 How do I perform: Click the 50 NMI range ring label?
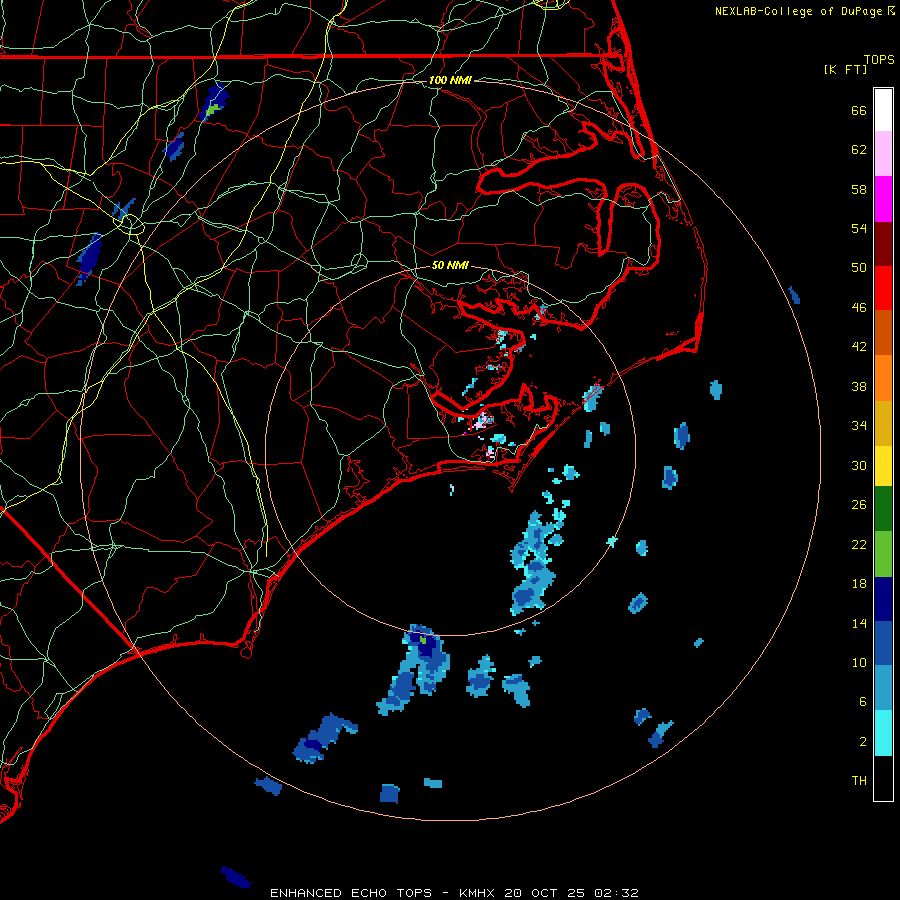(x=450, y=265)
